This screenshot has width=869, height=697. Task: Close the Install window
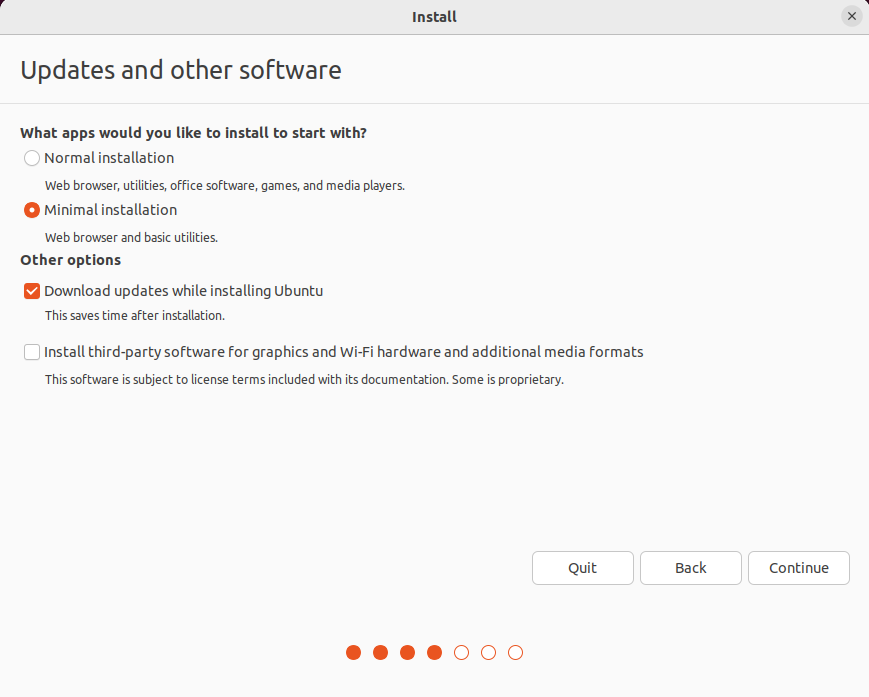(852, 17)
